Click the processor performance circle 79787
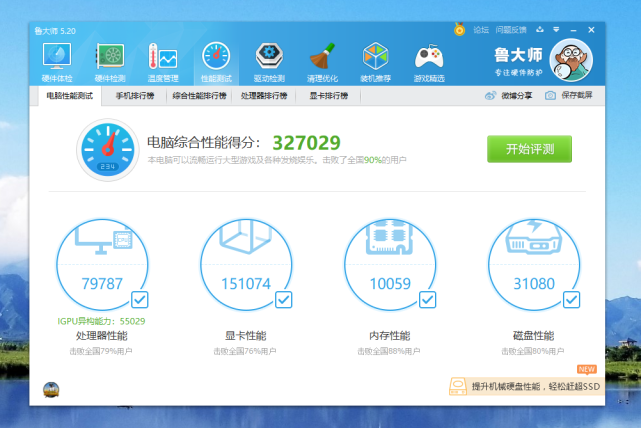The height and width of the screenshot is (428, 641). (102, 265)
